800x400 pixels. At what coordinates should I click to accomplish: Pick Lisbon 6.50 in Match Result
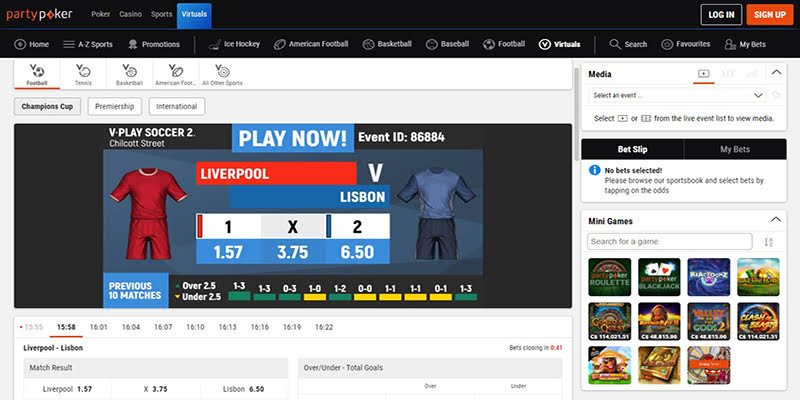click(244, 389)
